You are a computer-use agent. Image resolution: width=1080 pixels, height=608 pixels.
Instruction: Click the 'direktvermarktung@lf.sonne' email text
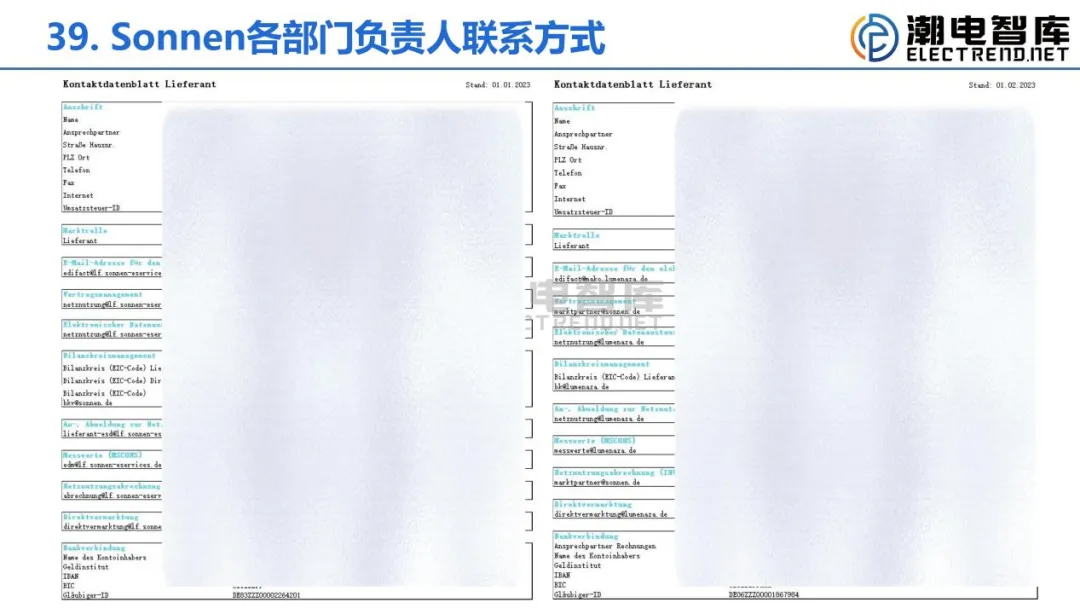(x=112, y=527)
